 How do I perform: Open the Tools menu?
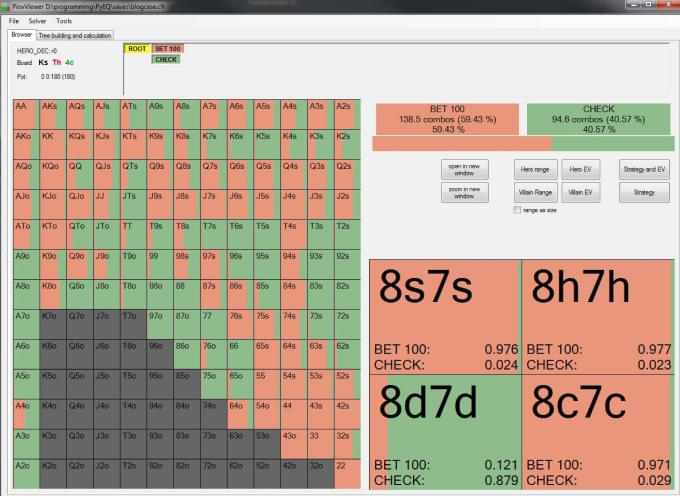click(64, 20)
